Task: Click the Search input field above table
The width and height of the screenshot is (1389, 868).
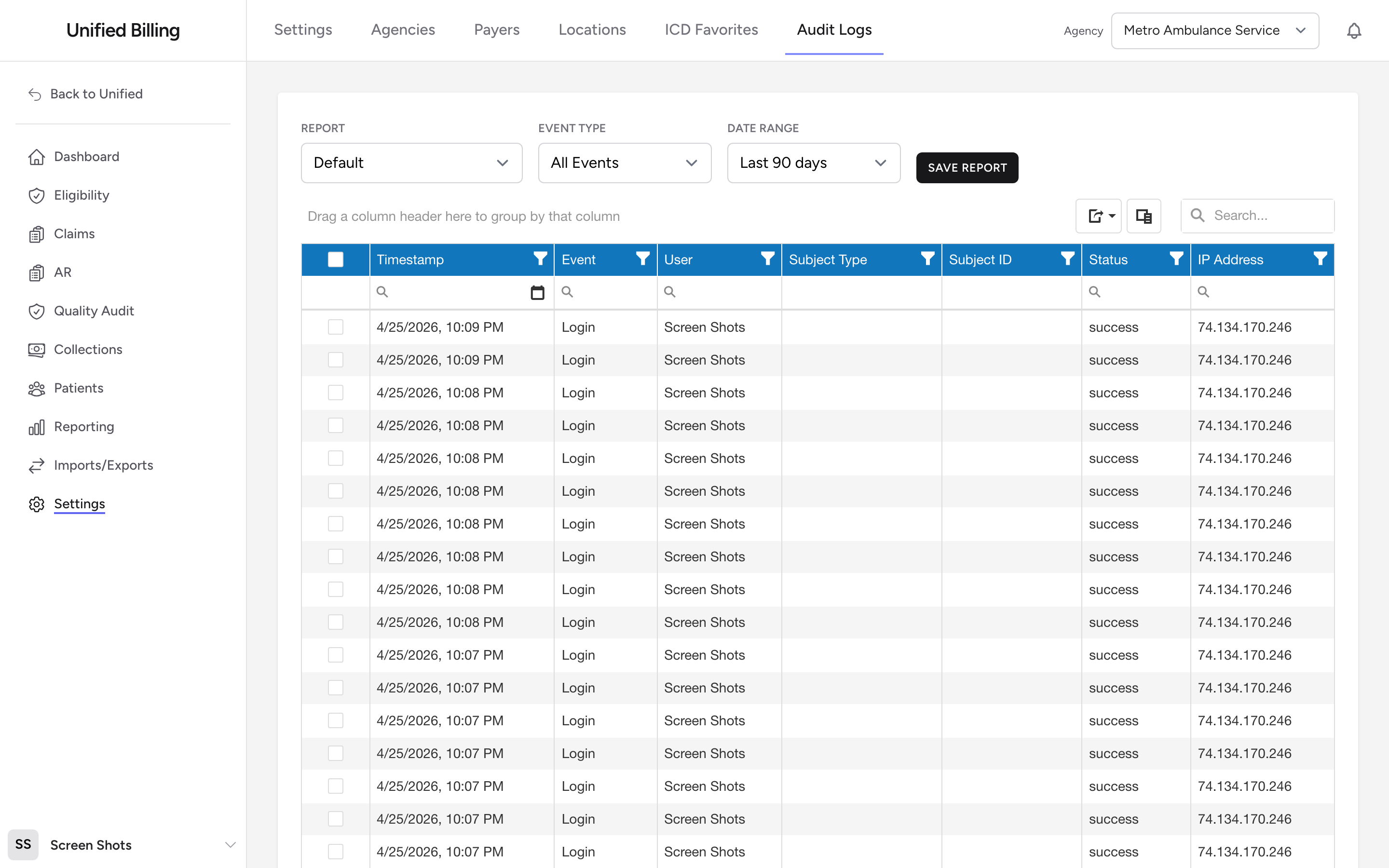Action: pos(1257,216)
